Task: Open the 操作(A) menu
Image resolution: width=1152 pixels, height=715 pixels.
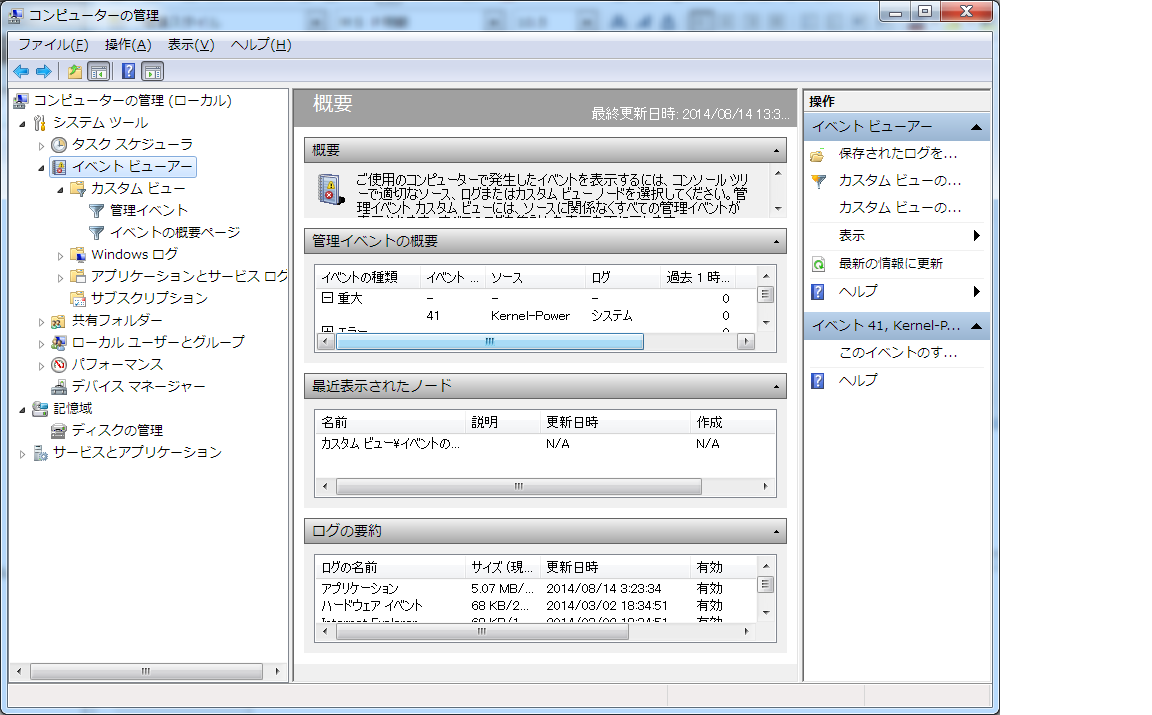Action: [128, 45]
